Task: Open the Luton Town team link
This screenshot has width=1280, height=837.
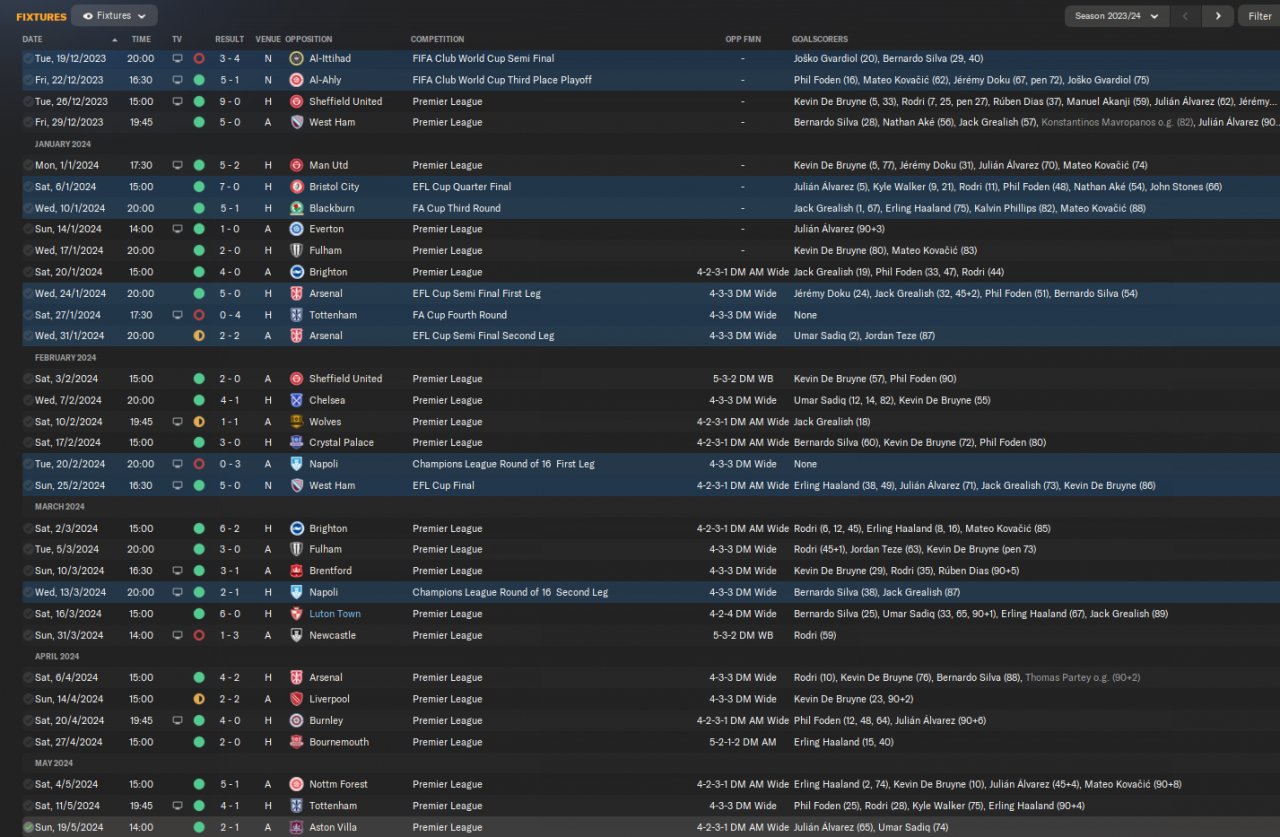Action: click(x=335, y=614)
